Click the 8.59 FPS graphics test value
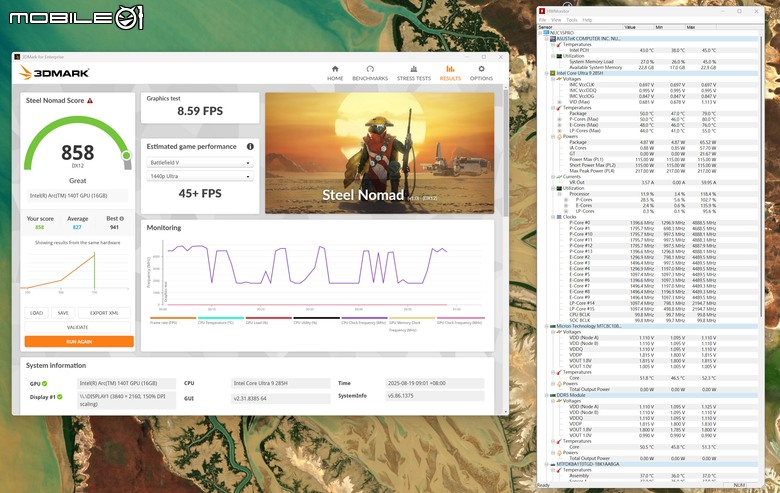 click(200, 111)
